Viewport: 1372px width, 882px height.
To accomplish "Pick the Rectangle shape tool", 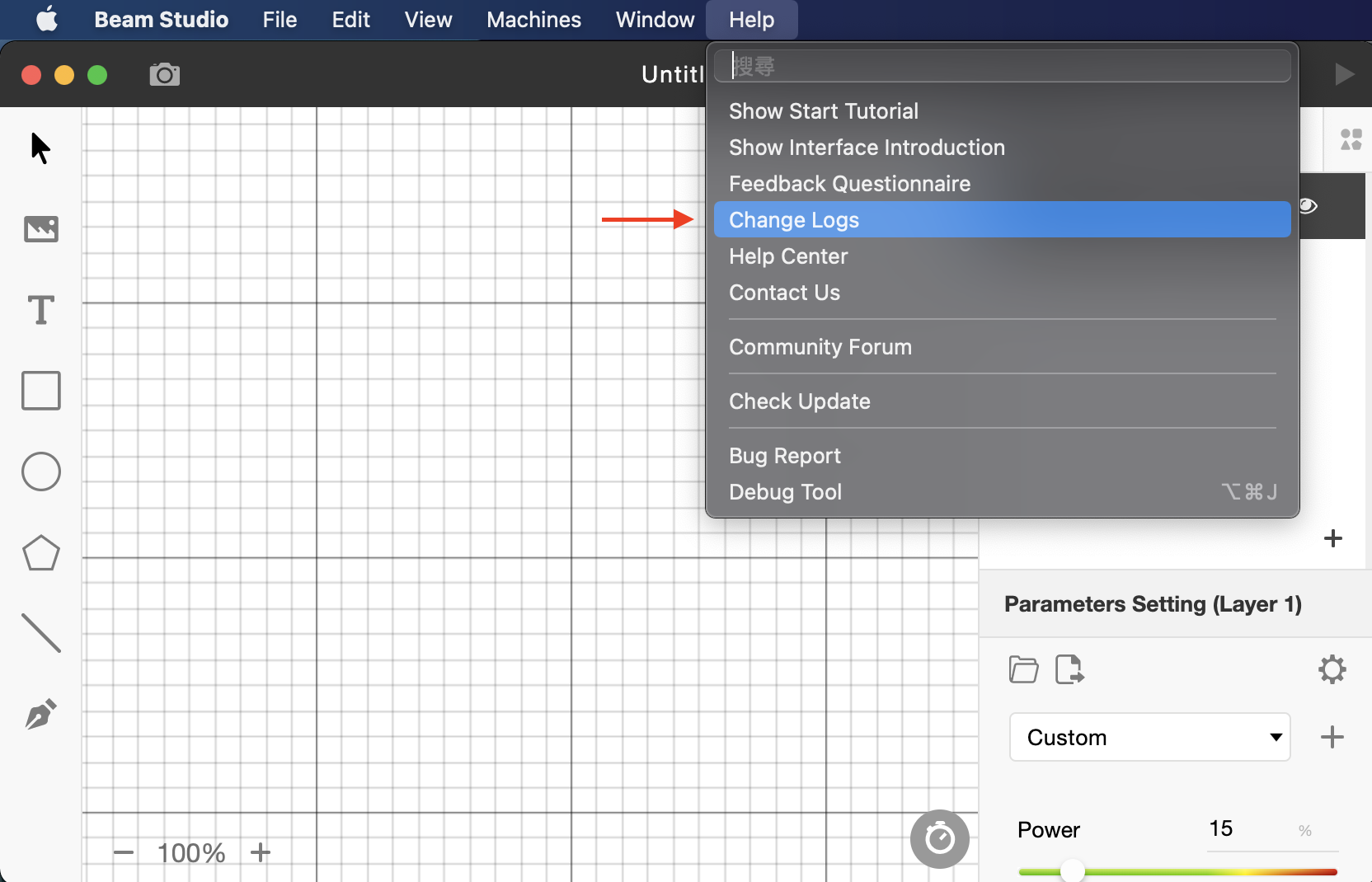I will pyautogui.click(x=41, y=391).
